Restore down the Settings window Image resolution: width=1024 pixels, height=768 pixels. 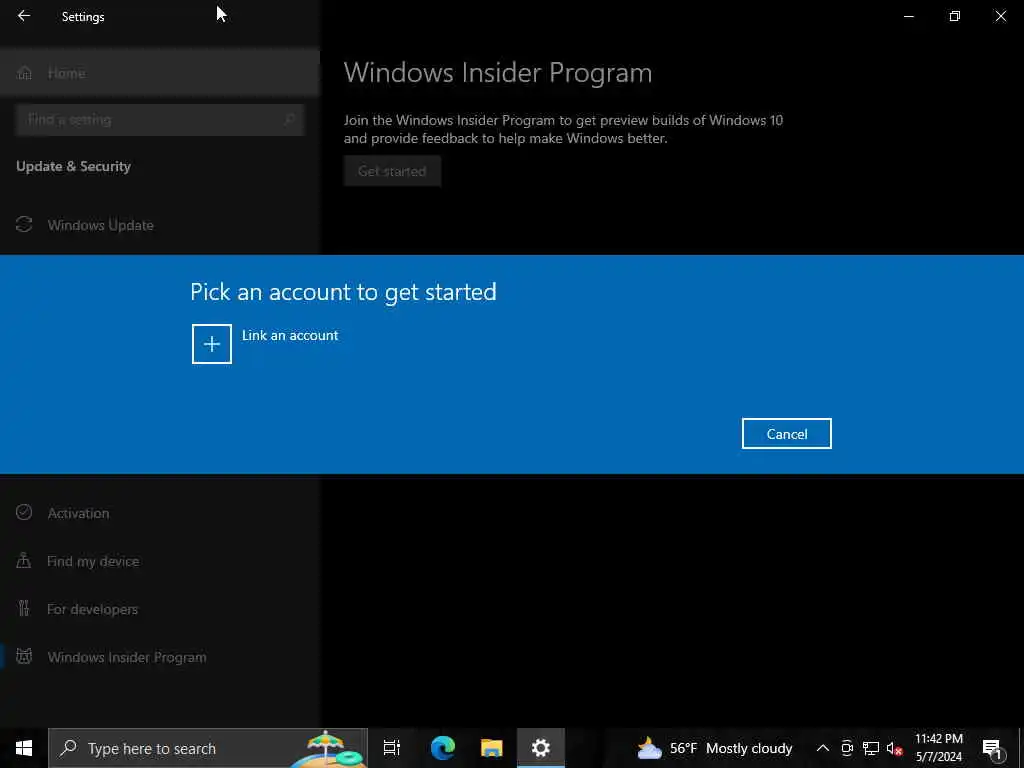pyautogui.click(x=955, y=16)
